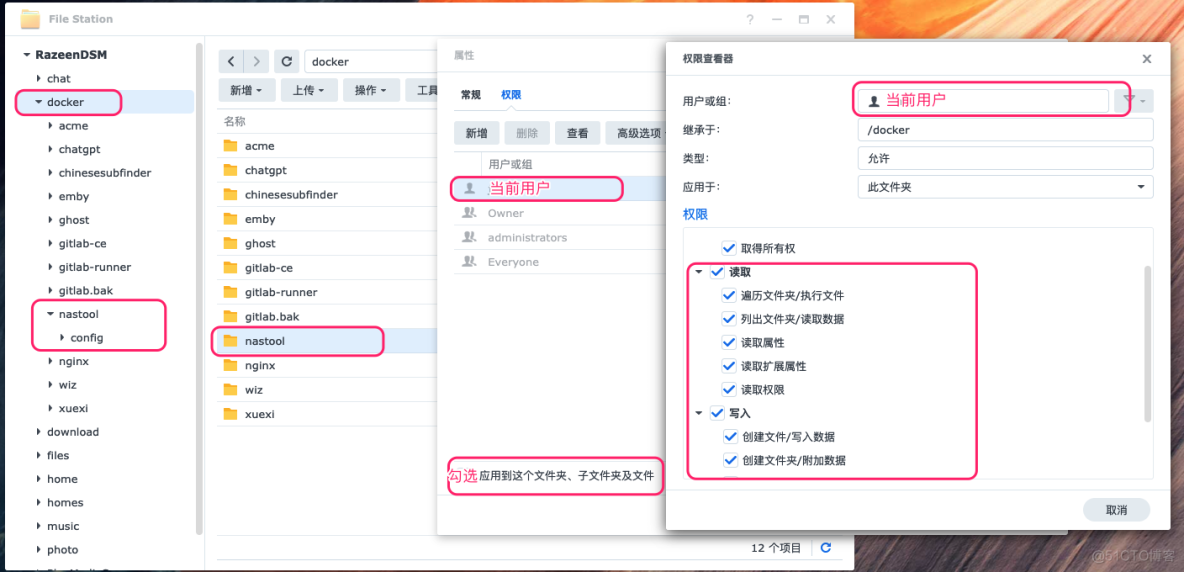Open the 上传 toolbar menu
Viewport: 1184px width, 572px height.
click(x=308, y=90)
